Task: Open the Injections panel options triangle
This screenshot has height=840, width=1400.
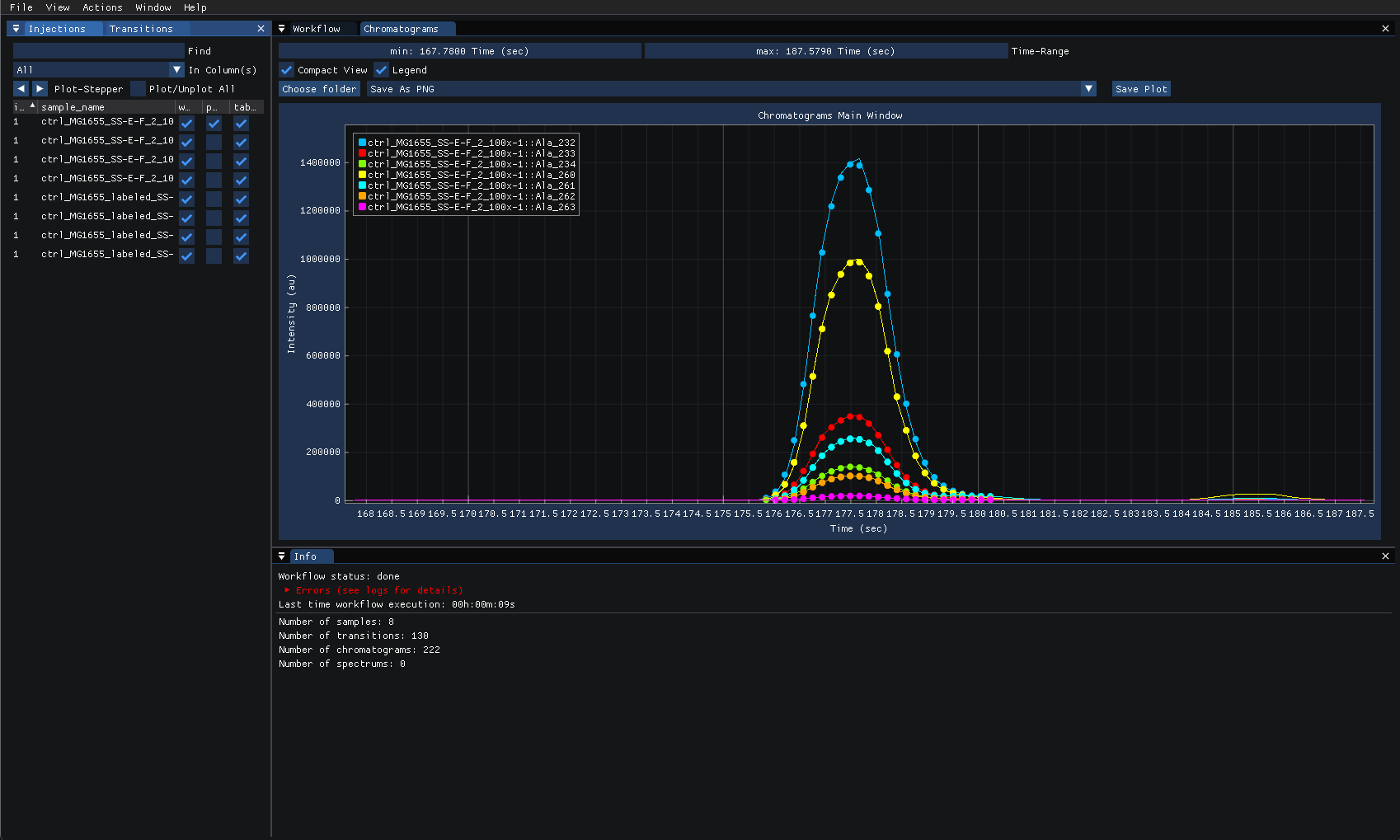Action: (x=16, y=29)
